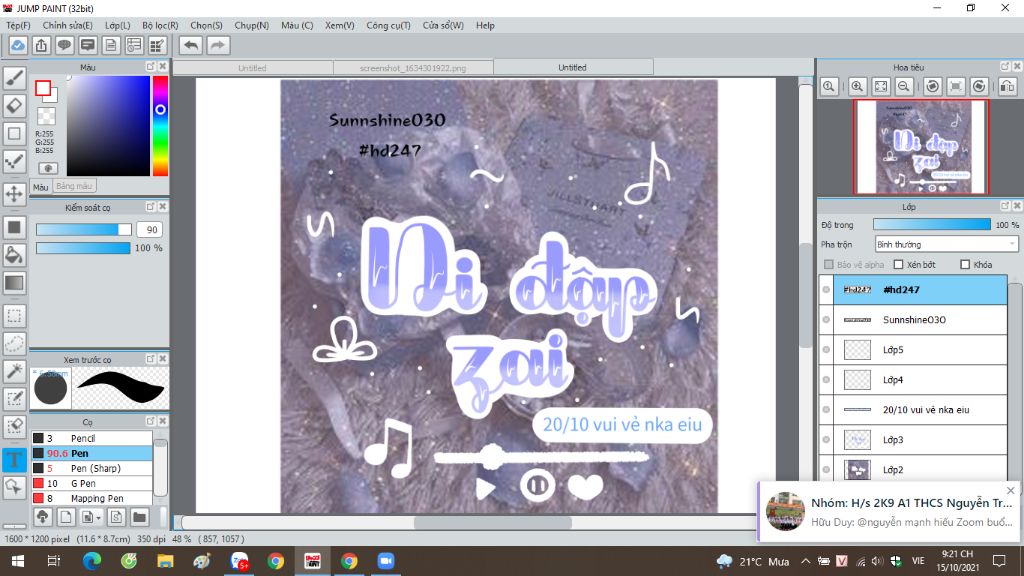This screenshot has height=576, width=1024.
Task: Choose the Bucket fill tool
Action: [x=14, y=255]
